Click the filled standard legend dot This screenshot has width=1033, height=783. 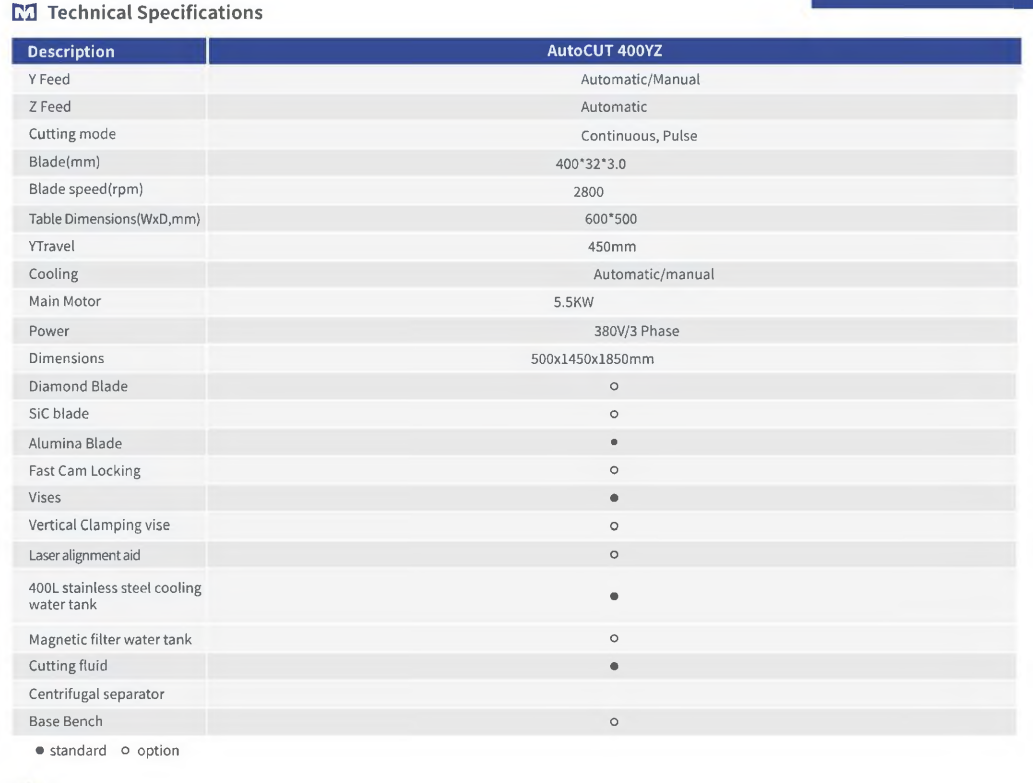(40, 751)
